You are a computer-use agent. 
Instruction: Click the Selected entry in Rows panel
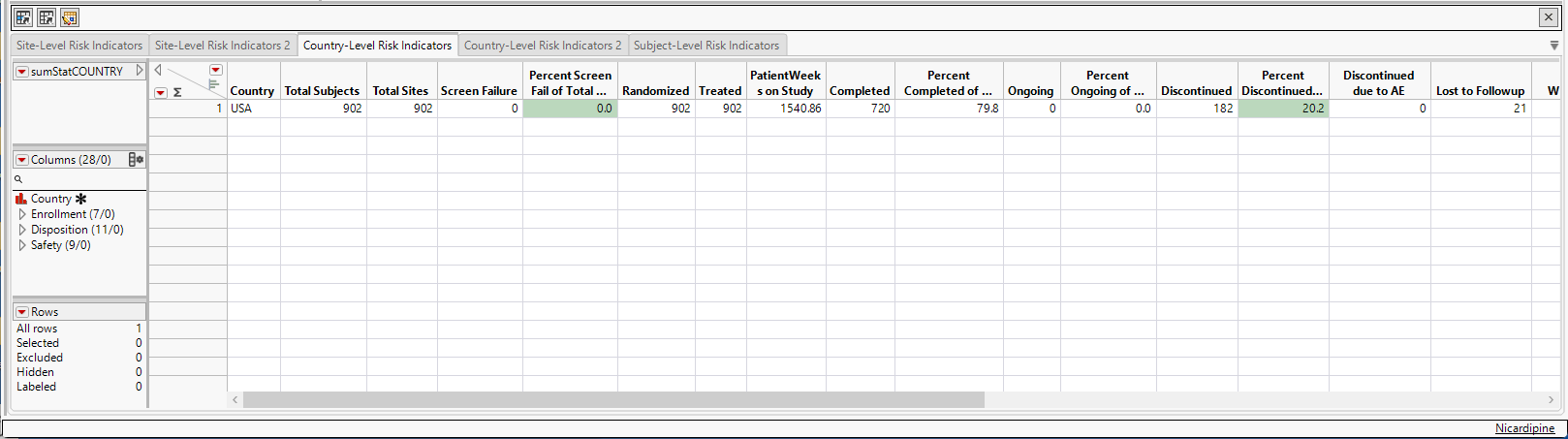click(x=38, y=343)
